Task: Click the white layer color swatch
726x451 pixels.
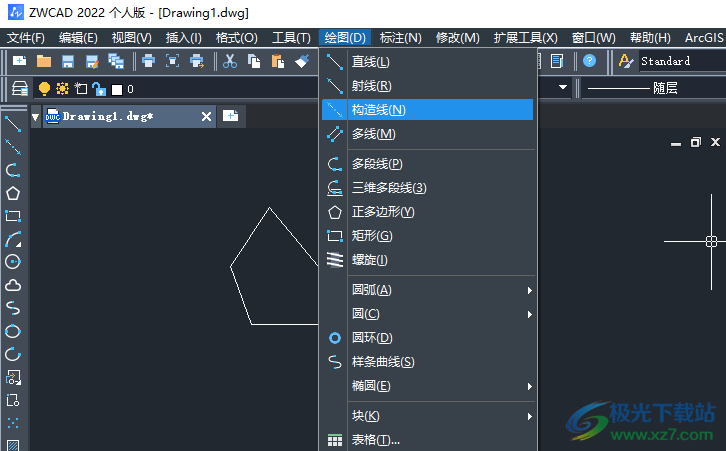Action: (x=117, y=89)
